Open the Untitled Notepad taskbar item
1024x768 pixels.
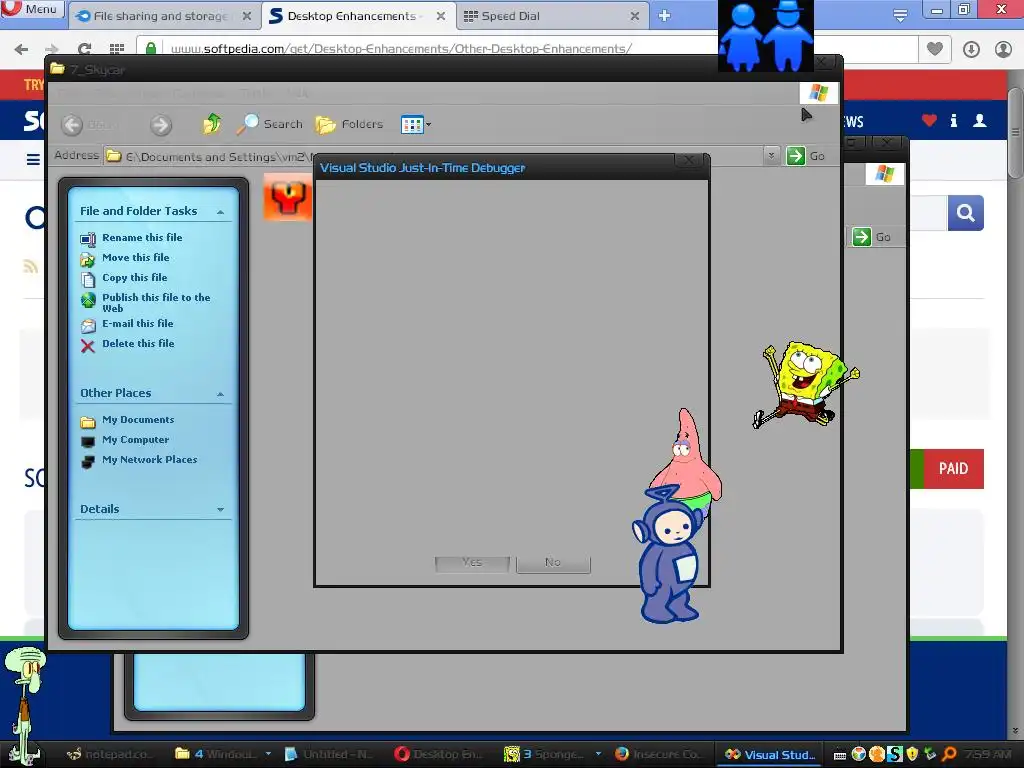(332, 754)
